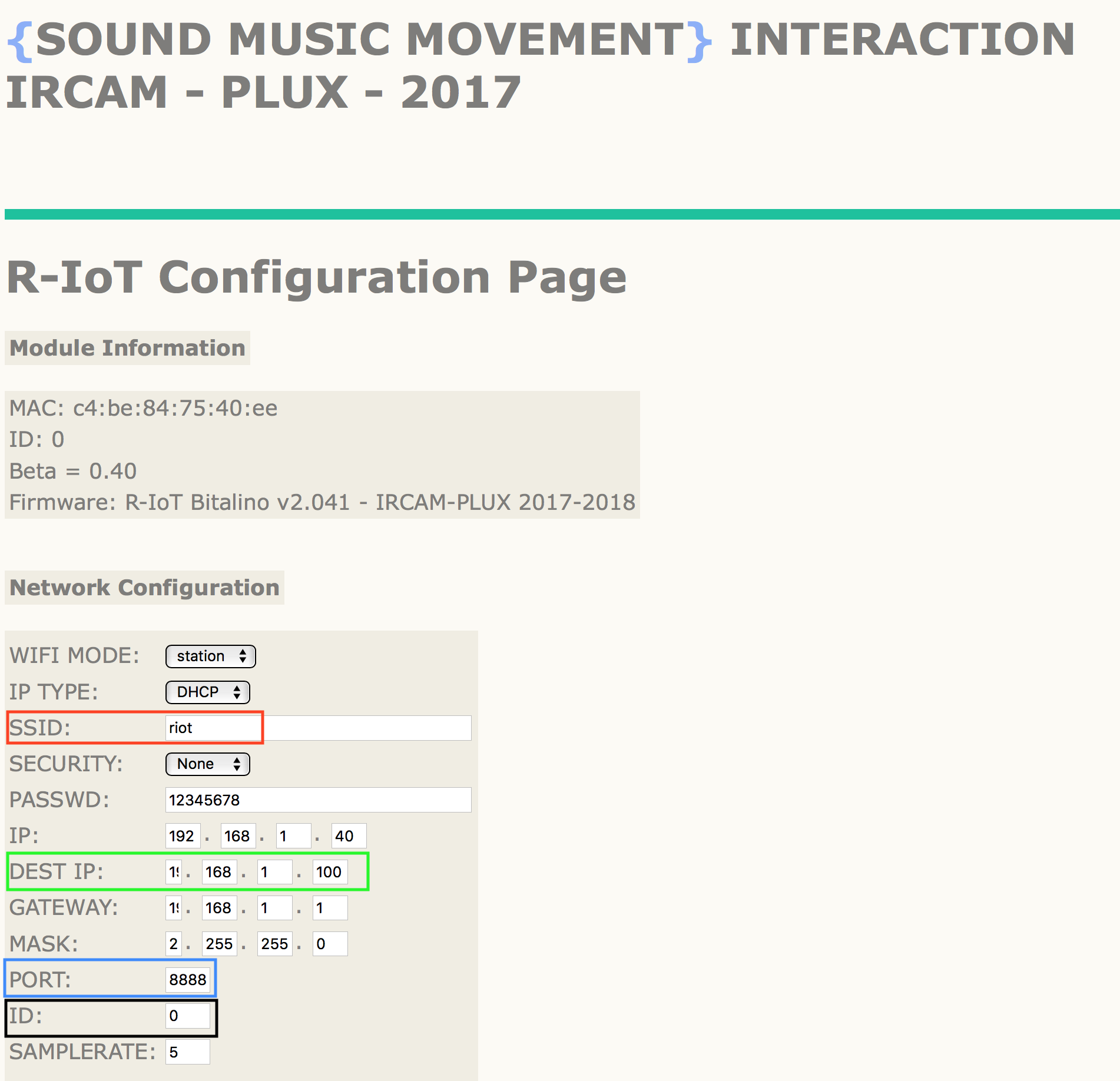Click the WIFI MODE label
Screen dimensions: 1120x1081
[x=74, y=655]
